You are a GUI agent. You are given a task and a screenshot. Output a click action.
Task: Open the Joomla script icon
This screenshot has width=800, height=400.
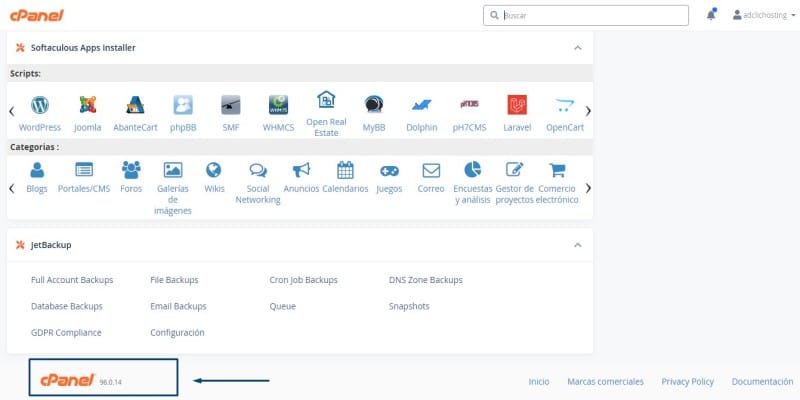coord(88,105)
